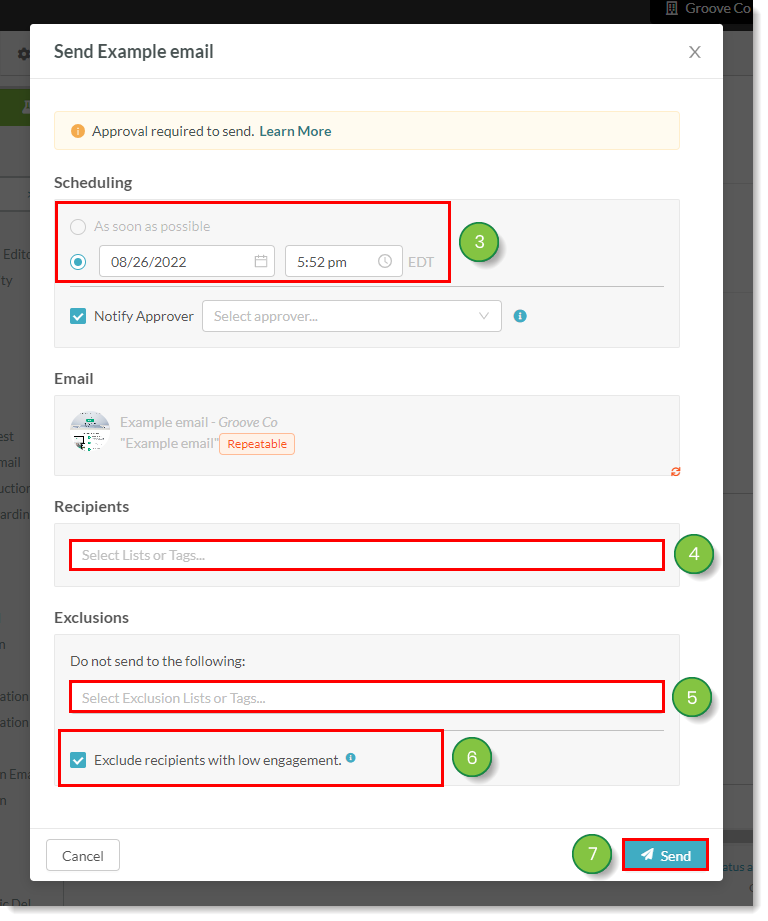Viewport: 768px width, 921px height.
Task: Close the Send Example email dialog
Action: 695,52
